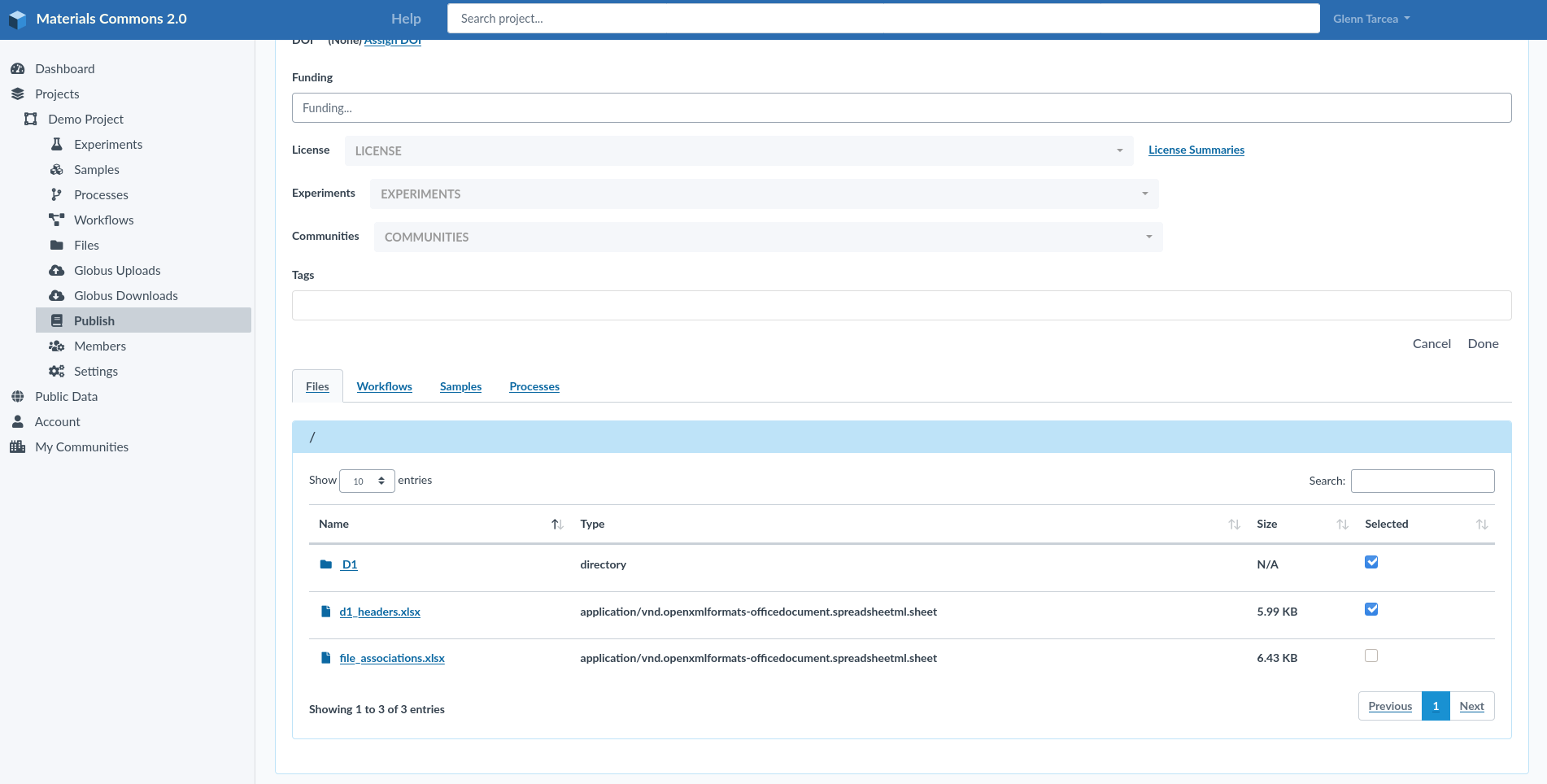The image size is (1547, 784).
Task: Open the EXPERIMENTS dropdown
Action: point(765,194)
